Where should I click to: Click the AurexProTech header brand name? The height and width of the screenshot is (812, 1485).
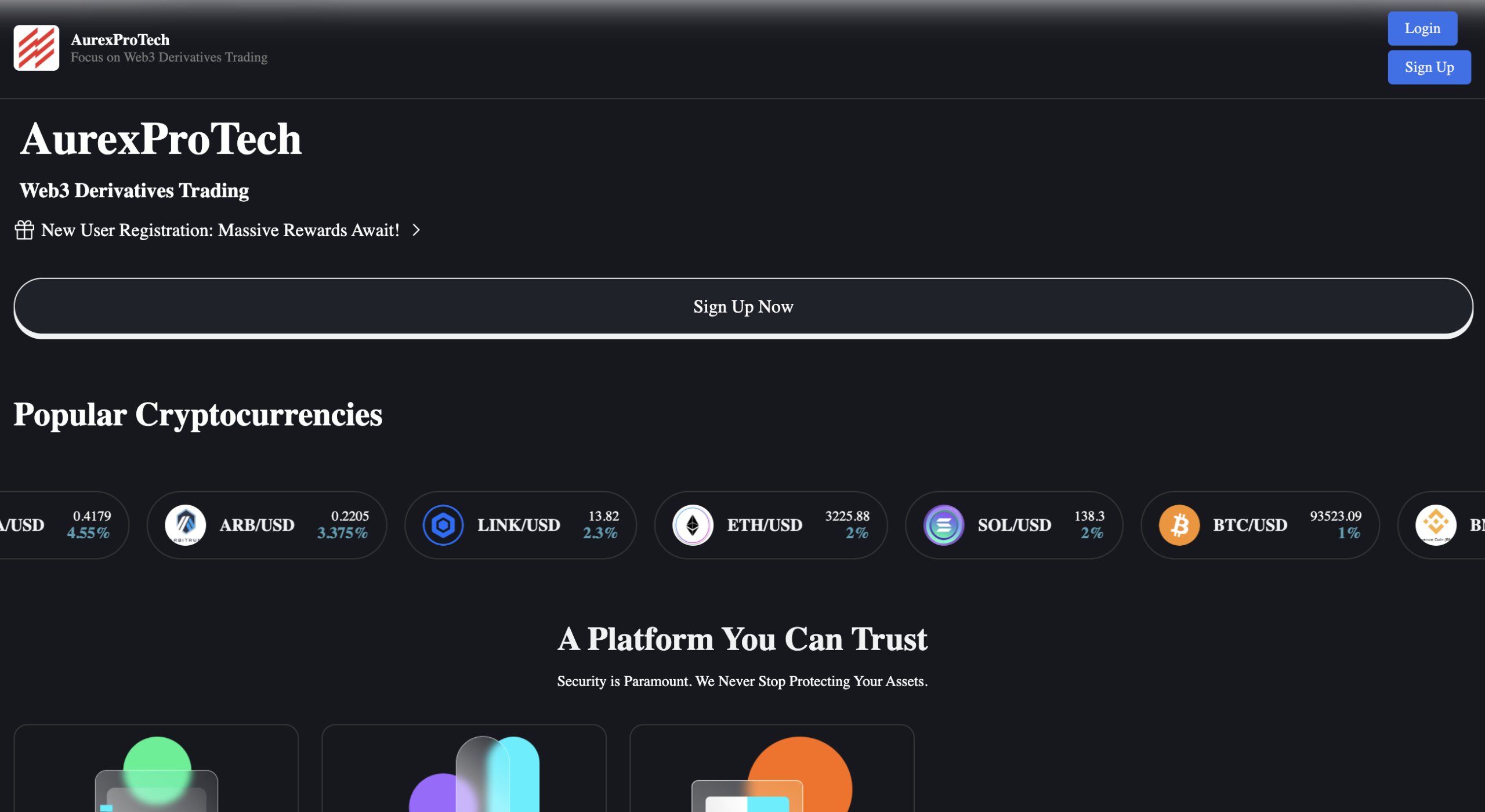tap(120, 39)
